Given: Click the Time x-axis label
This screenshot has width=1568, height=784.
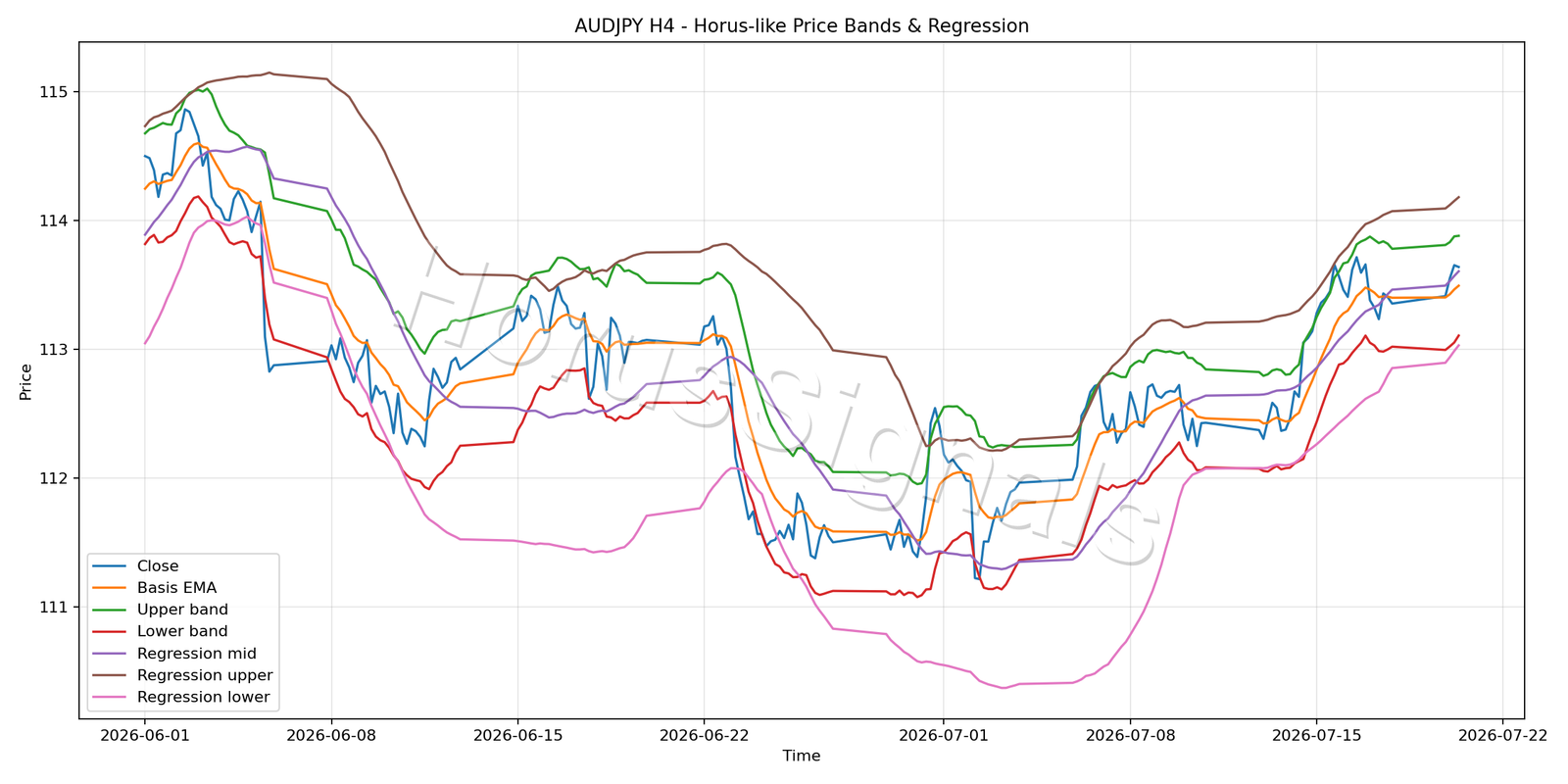Looking at the screenshot, I should coord(801,756).
